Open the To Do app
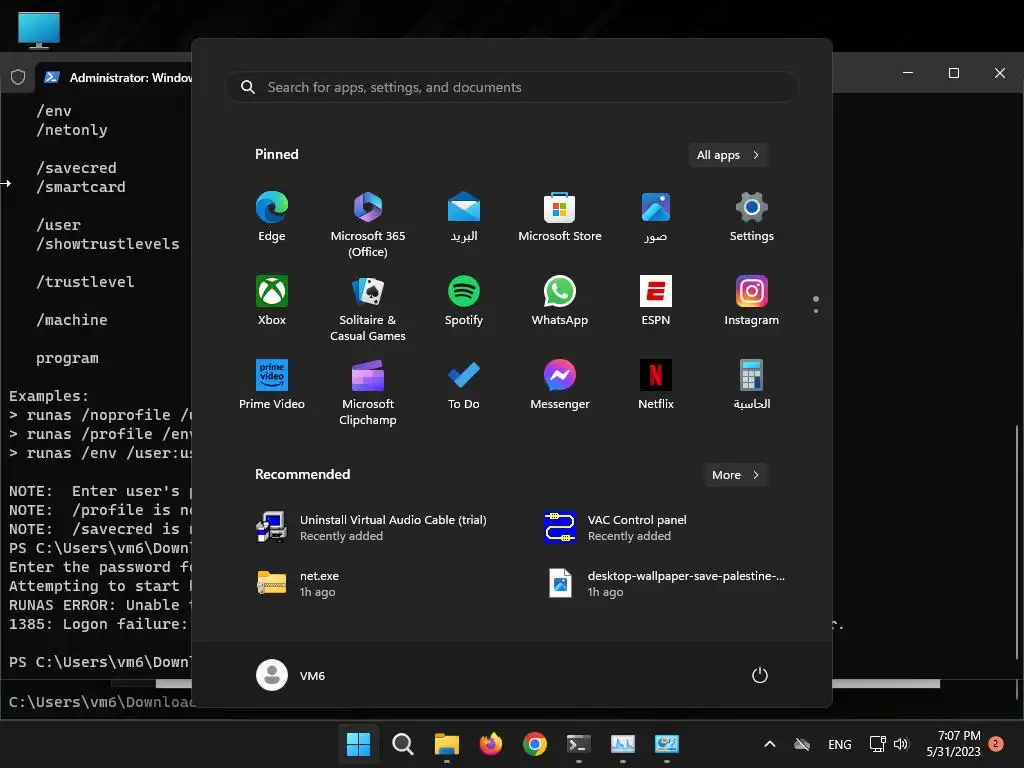 464,384
